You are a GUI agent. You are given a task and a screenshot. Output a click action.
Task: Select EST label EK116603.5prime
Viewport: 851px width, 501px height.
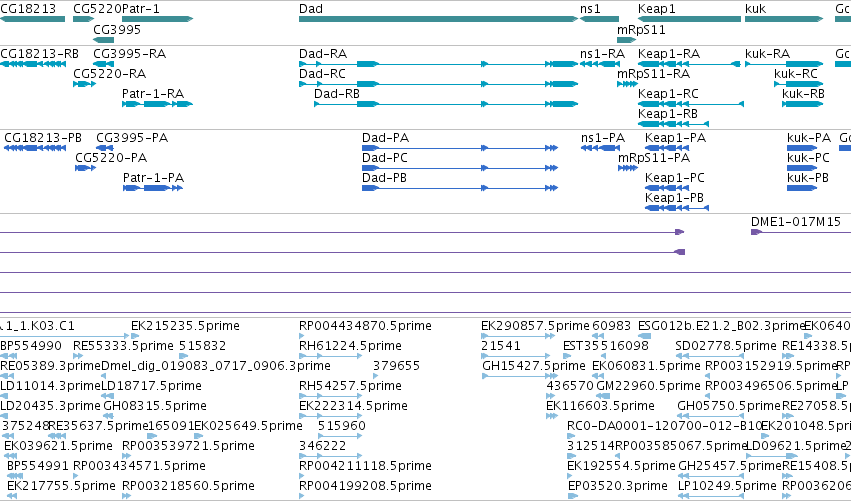600,406
